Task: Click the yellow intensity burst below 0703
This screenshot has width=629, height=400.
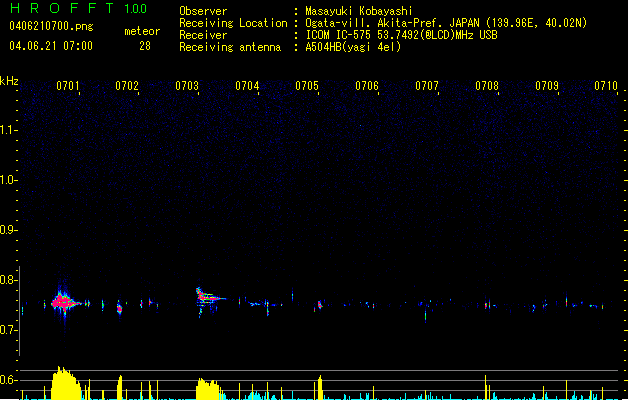Action: pos(208,389)
